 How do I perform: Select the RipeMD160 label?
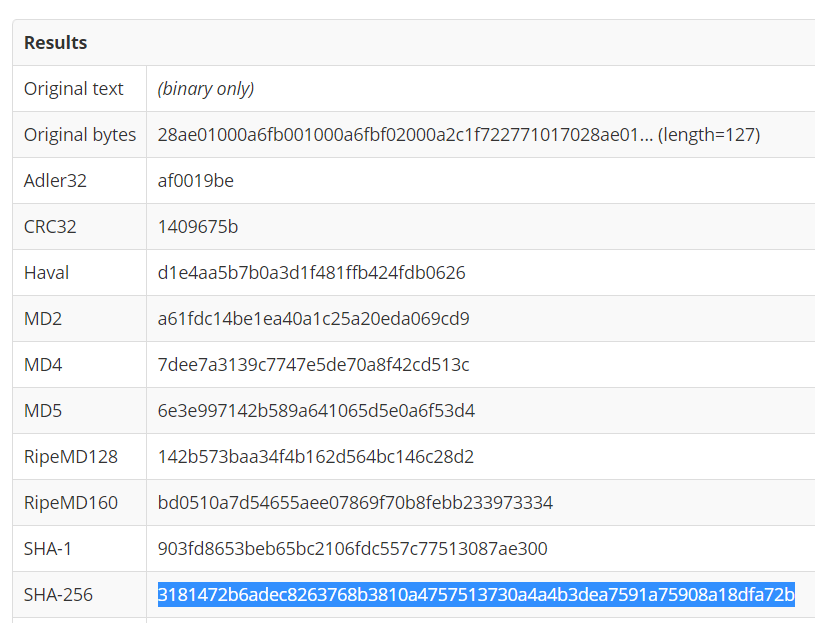[x=71, y=503]
